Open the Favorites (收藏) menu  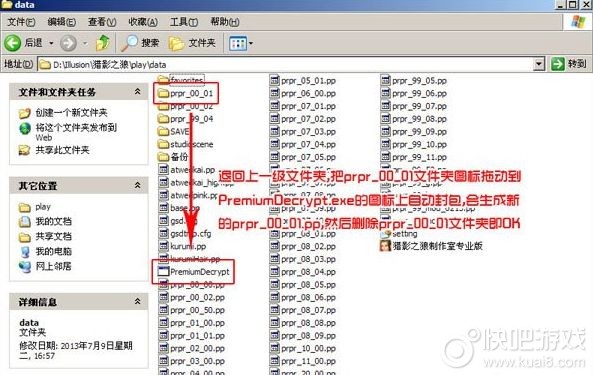pyautogui.click(x=143, y=22)
